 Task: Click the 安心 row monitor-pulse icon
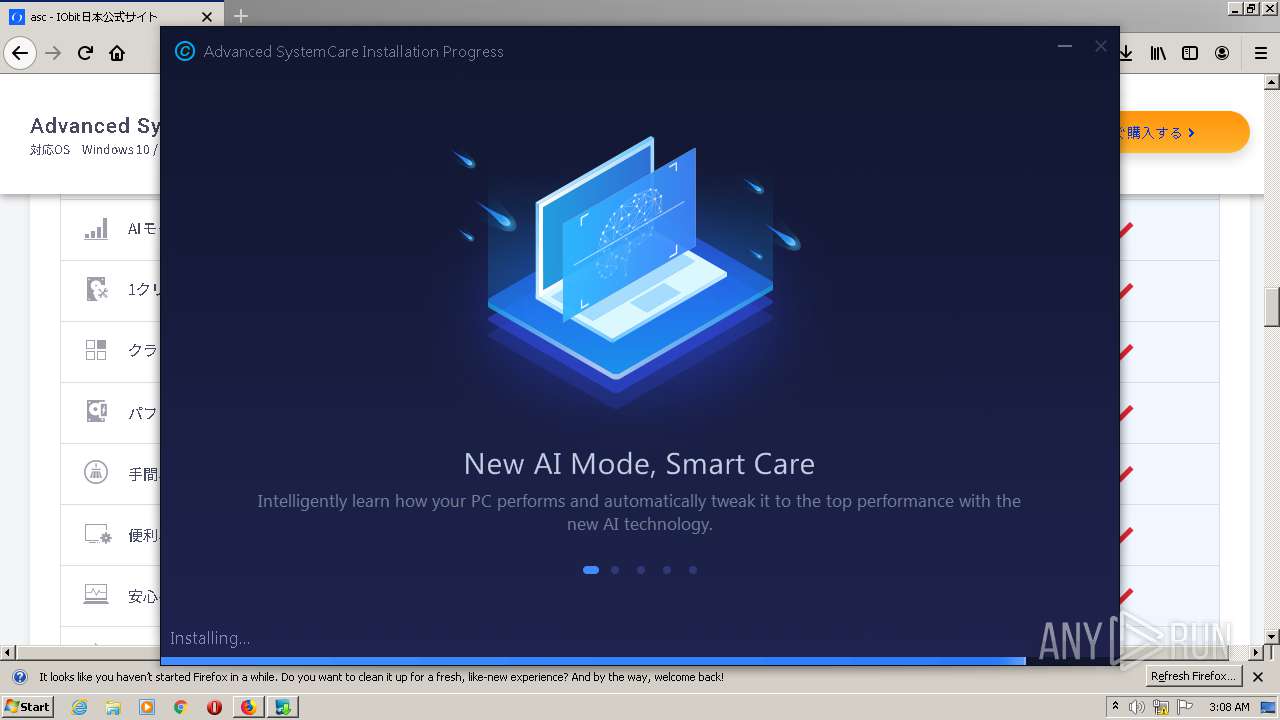(x=96, y=595)
